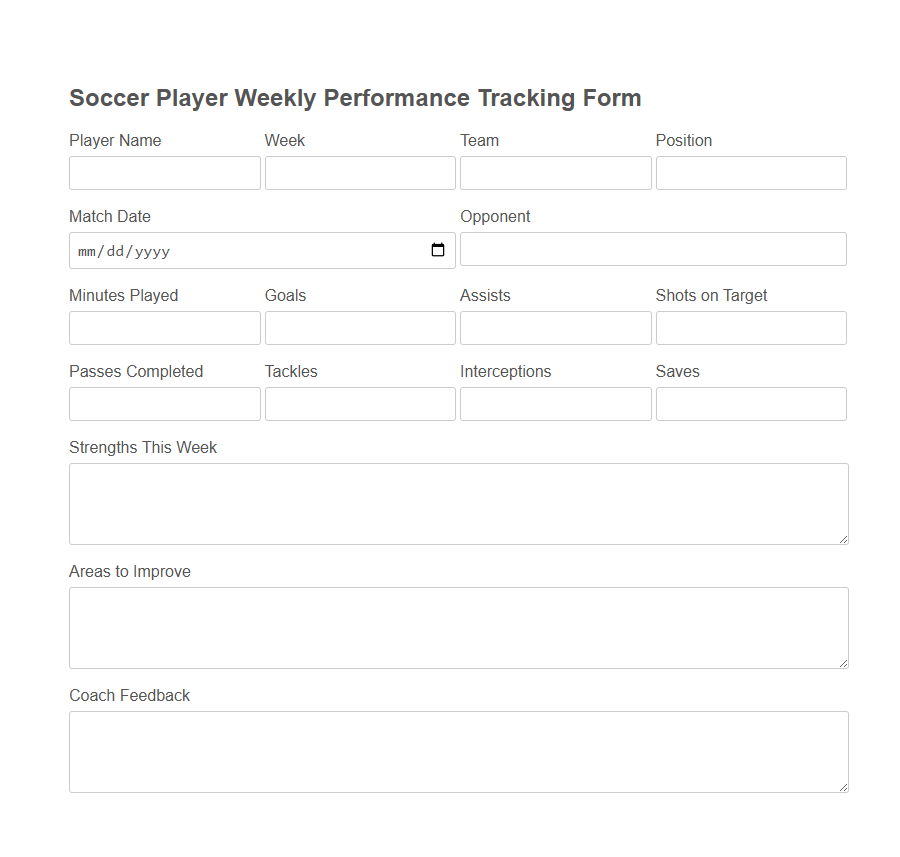
Task: Select the Saves input field
Action: [x=750, y=404]
